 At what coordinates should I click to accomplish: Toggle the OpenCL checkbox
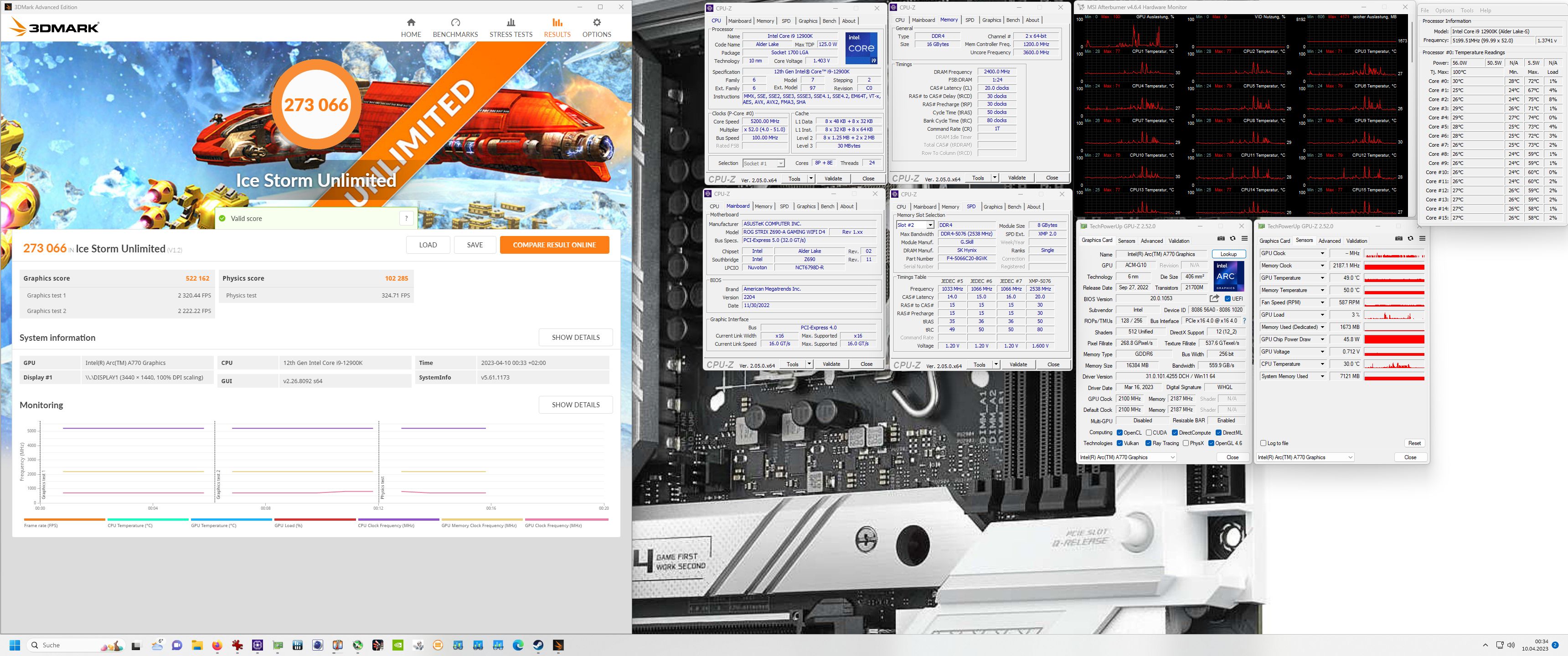1119,433
